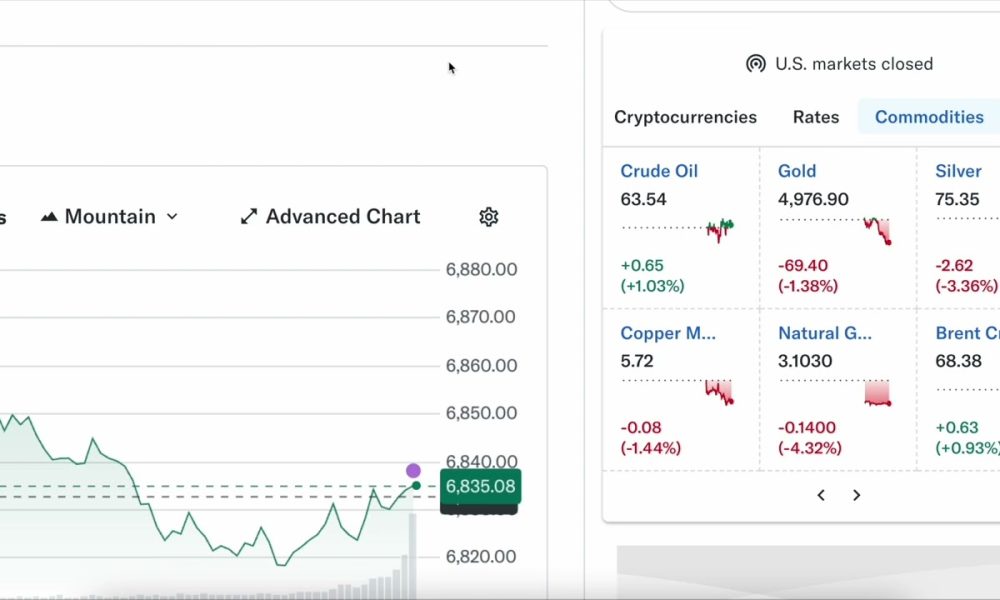Click the Natural Gas link

pos(826,333)
